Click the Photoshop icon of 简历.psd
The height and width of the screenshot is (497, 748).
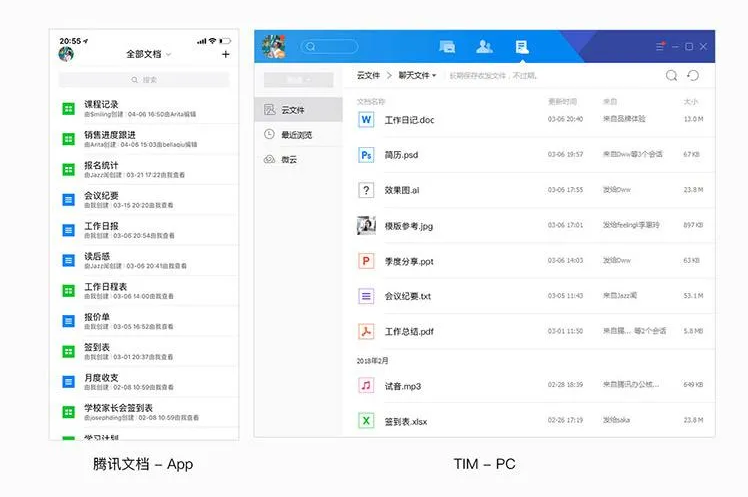click(366, 155)
